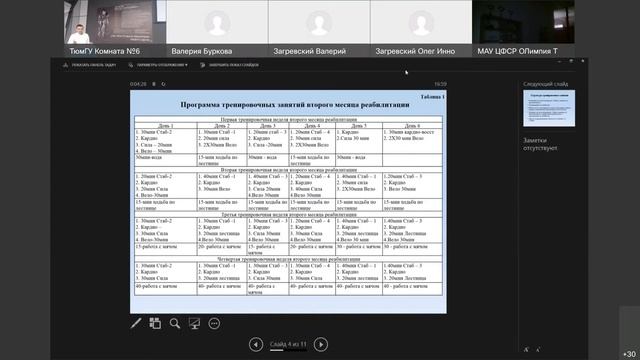The height and width of the screenshot is (360, 640).
Task: Select Загревский Валерий participant tile
Action: (319, 28)
